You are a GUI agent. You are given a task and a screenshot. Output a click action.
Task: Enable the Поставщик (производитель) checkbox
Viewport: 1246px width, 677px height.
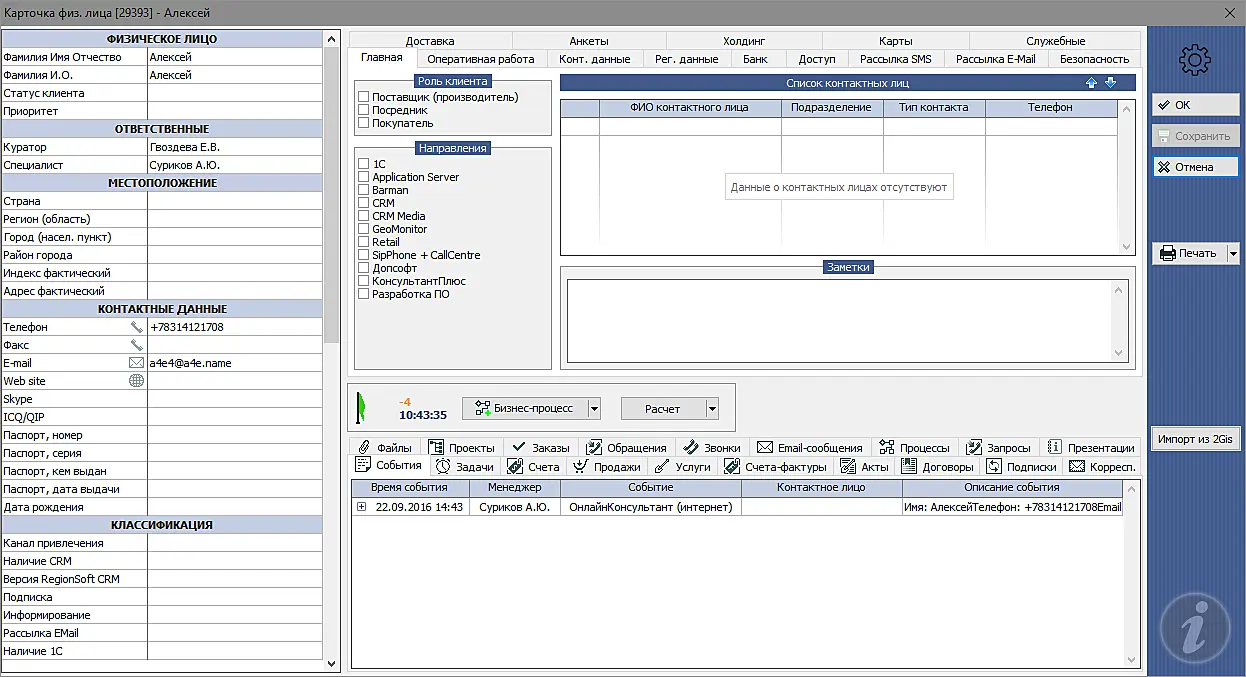pyautogui.click(x=364, y=97)
